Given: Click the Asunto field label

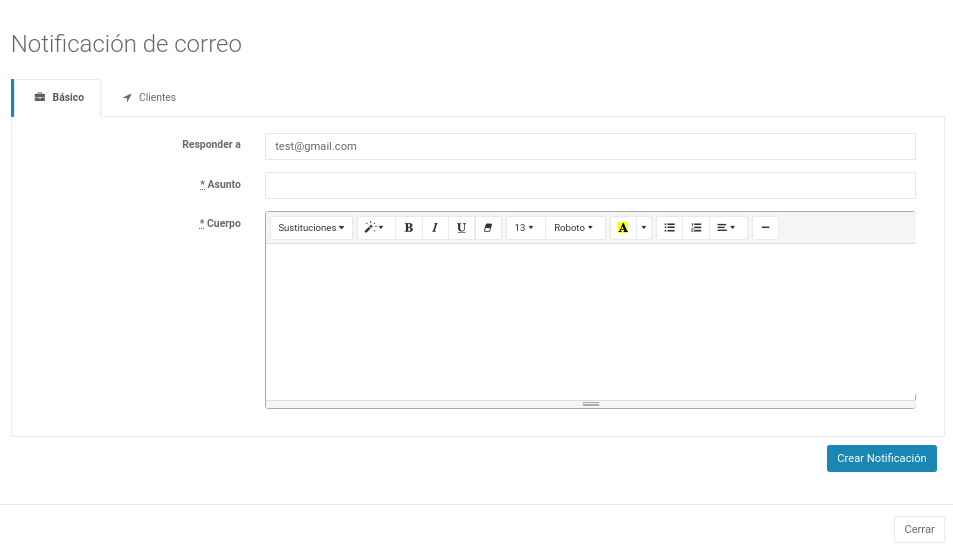Looking at the screenshot, I should click(x=220, y=184).
